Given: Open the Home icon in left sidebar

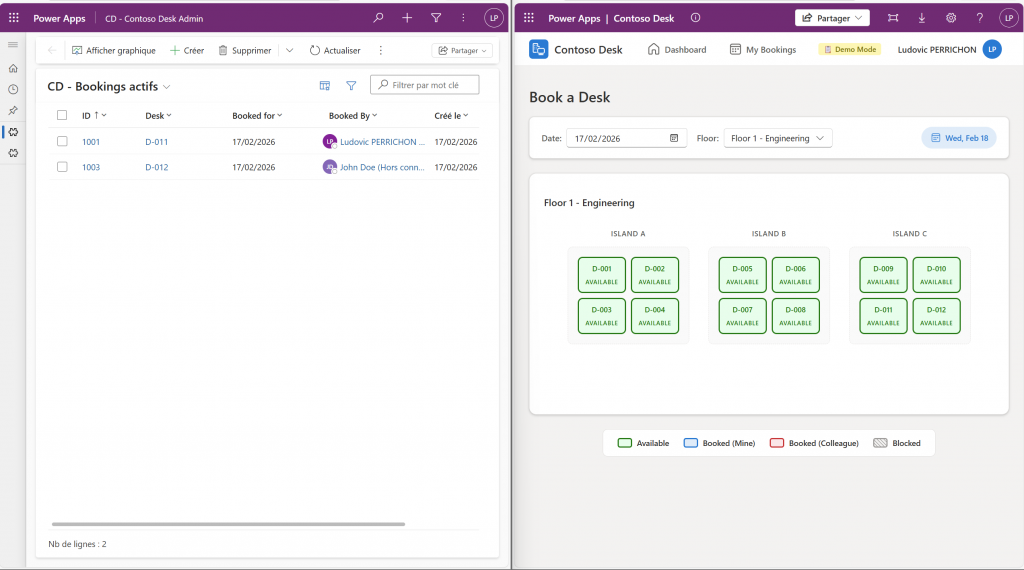Looking at the screenshot, I should pyautogui.click(x=13, y=68).
